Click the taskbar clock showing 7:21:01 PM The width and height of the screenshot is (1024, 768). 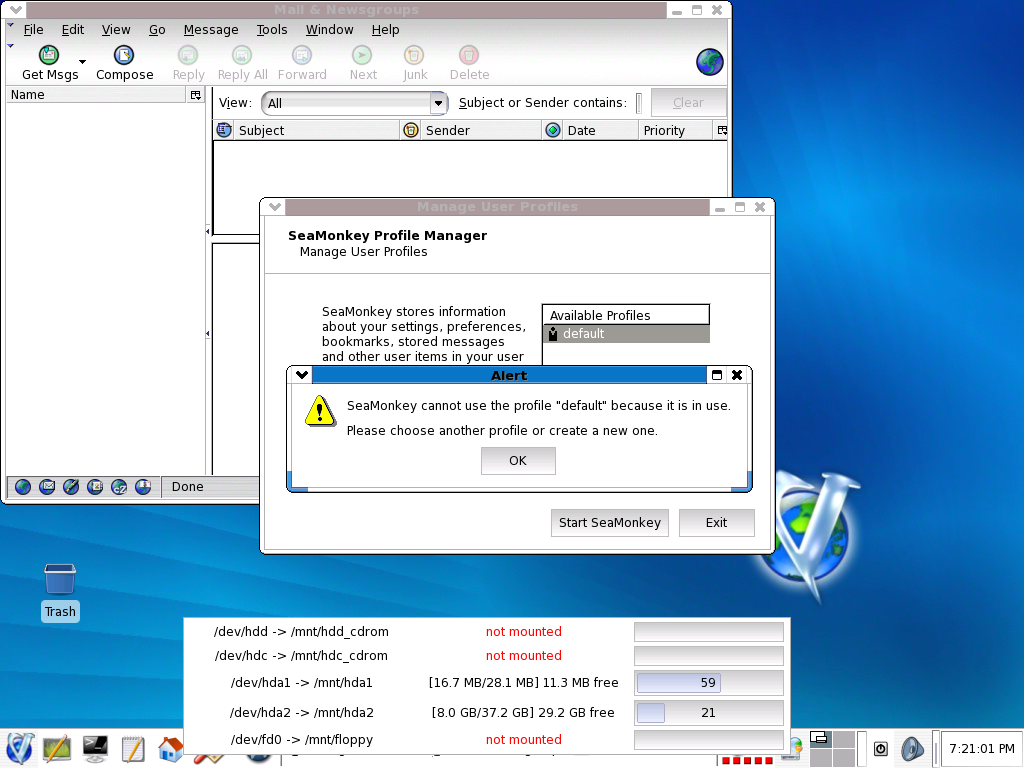click(x=981, y=748)
